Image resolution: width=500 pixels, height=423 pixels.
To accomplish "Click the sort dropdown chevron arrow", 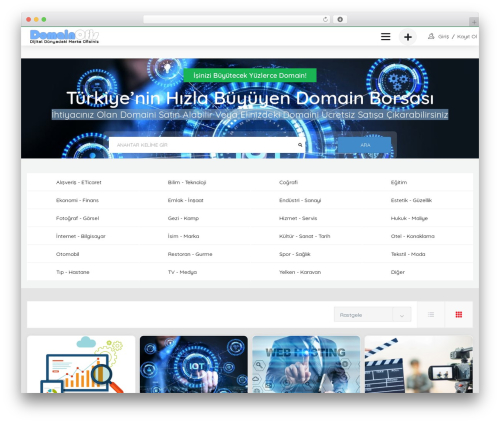I will tap(402, 315).
